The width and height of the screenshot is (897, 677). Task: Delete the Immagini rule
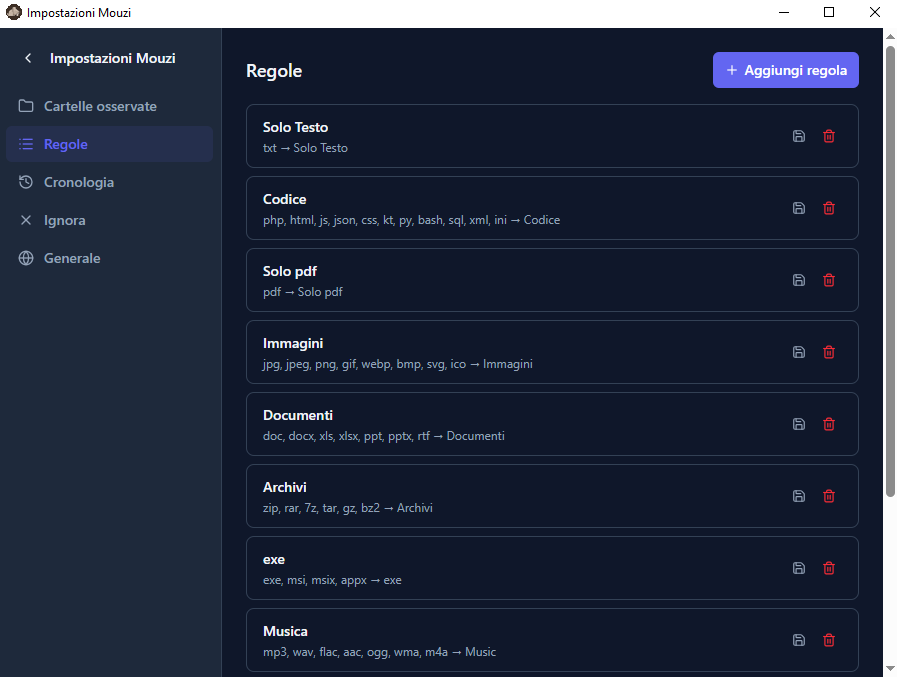coord(828,353)
